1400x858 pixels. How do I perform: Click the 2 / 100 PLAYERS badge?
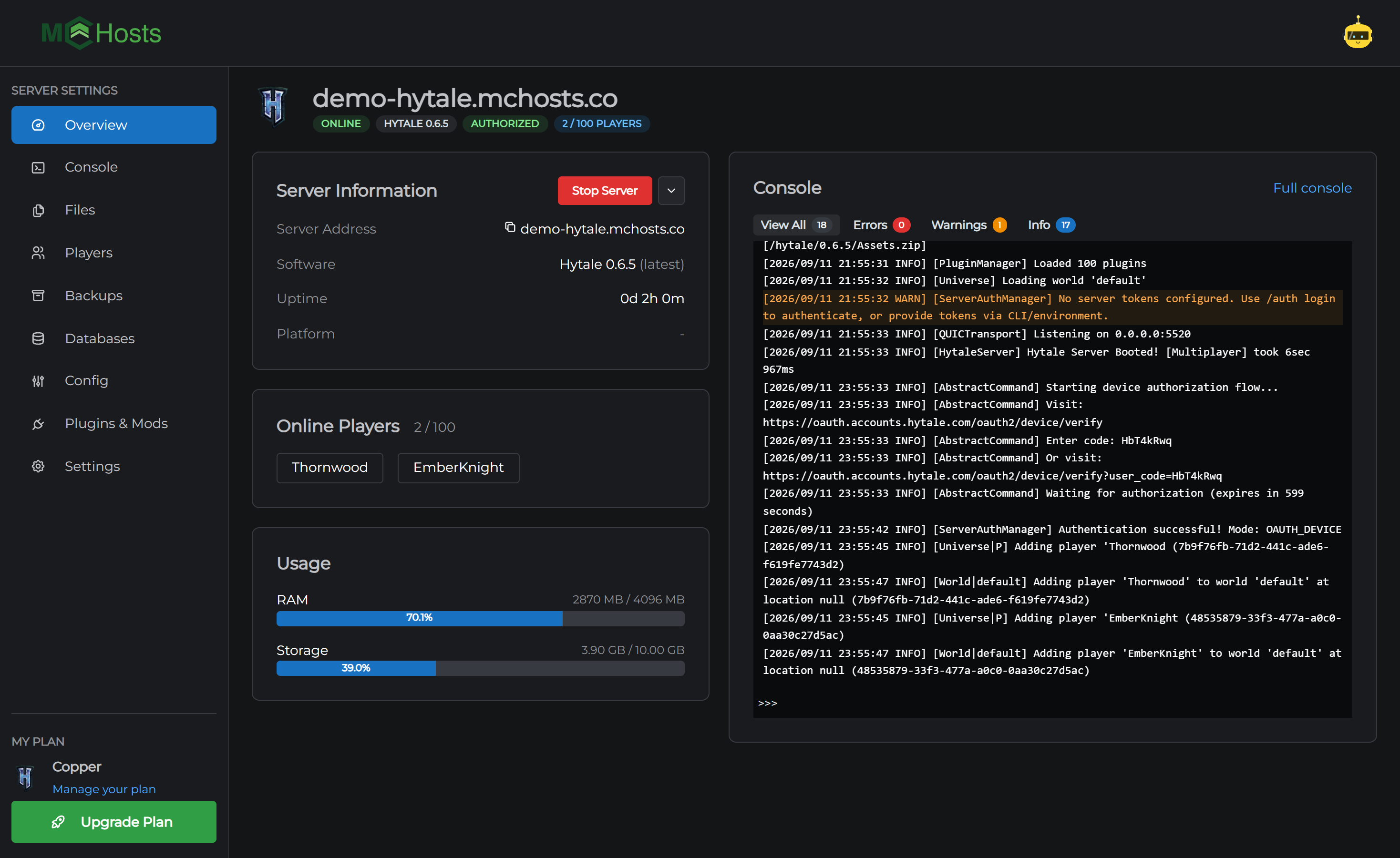(602, 124)
